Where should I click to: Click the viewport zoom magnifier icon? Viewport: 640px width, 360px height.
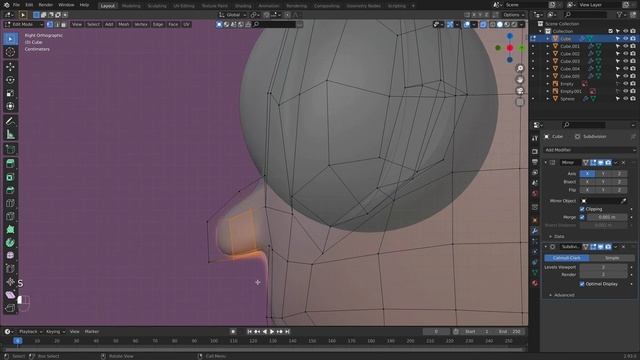click(520, 69)
